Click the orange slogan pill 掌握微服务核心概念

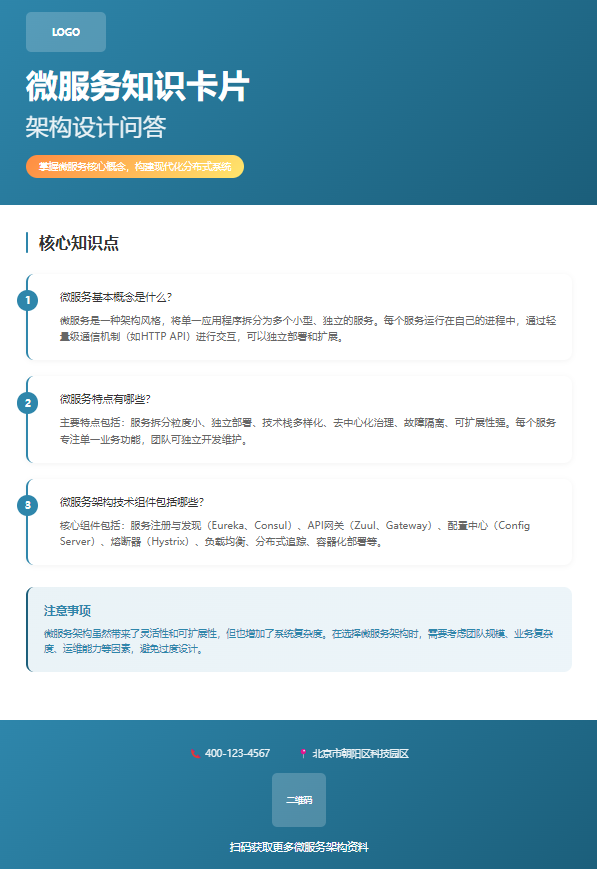pos(135,166)
